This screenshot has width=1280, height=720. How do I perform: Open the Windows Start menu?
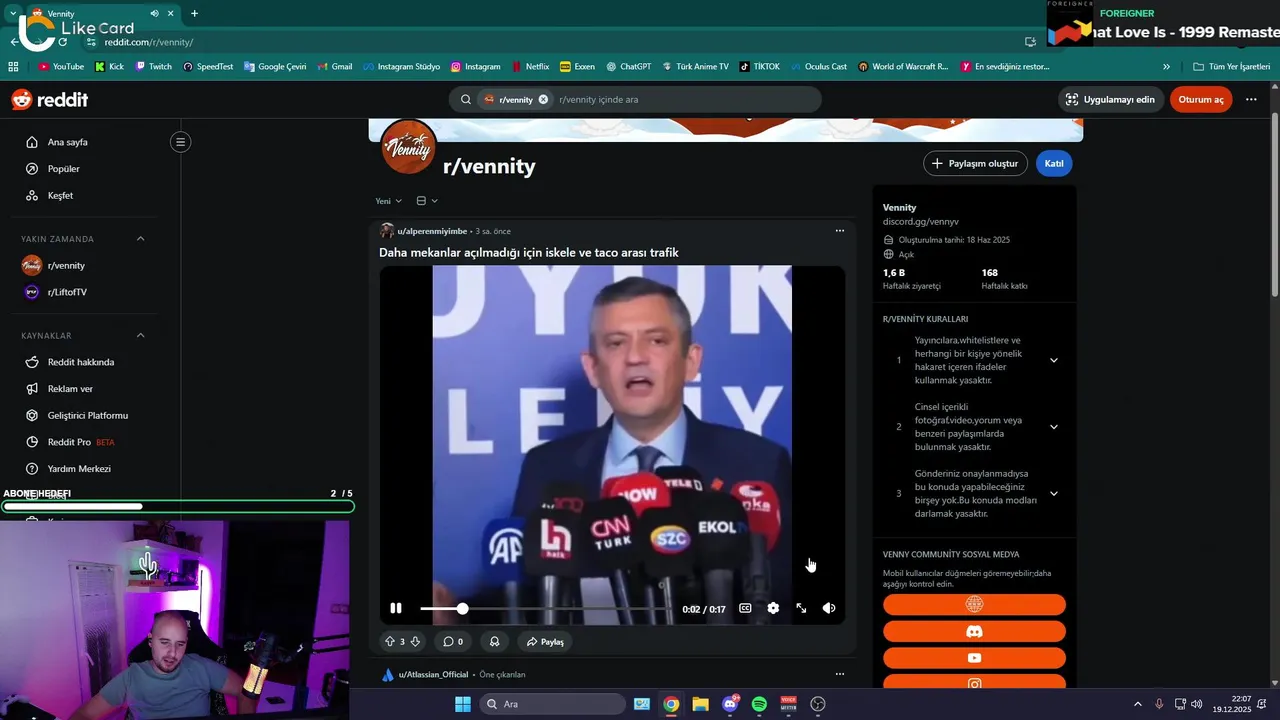coord(463,704)
